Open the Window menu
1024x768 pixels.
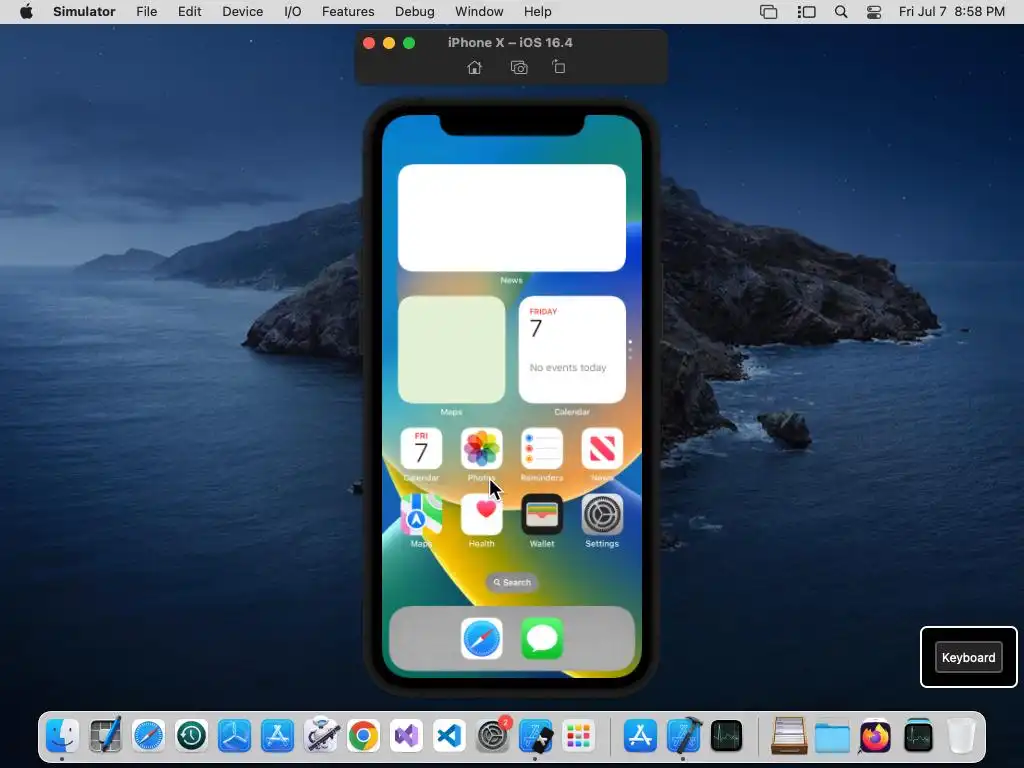click(x=479, y=11)
